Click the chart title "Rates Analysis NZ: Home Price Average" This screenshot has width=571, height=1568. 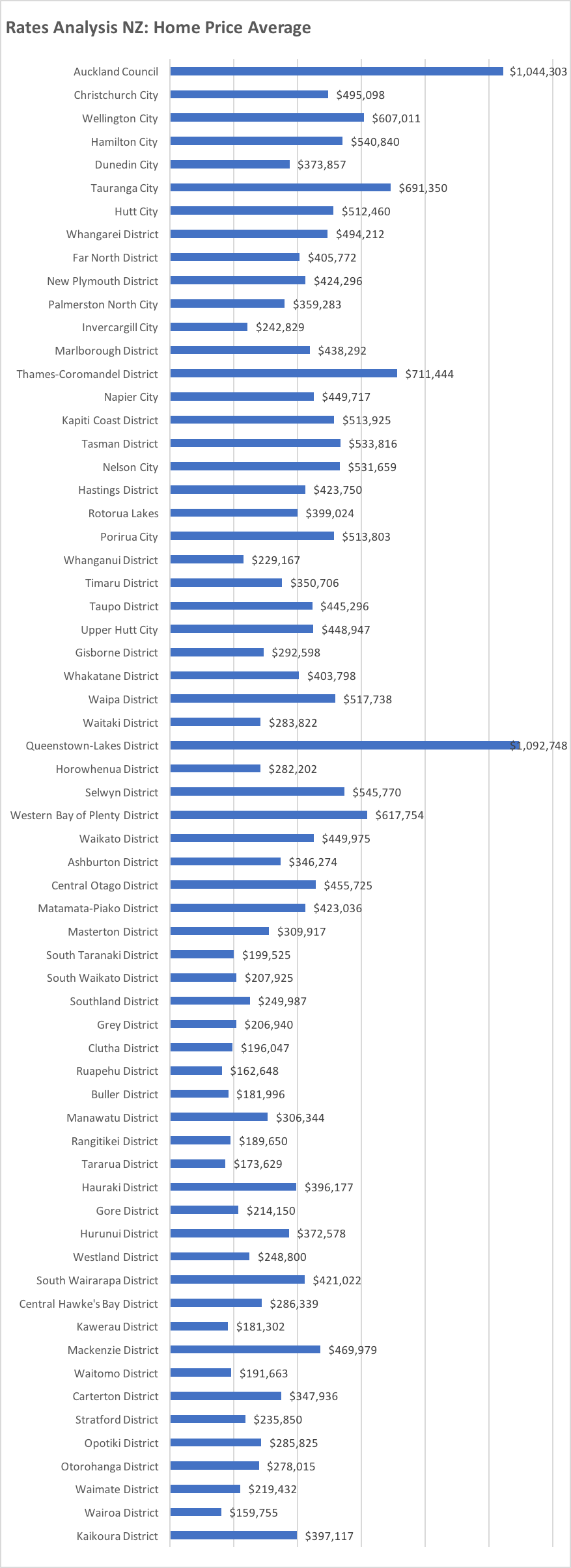pyautogui.click(x=158, y=28)
